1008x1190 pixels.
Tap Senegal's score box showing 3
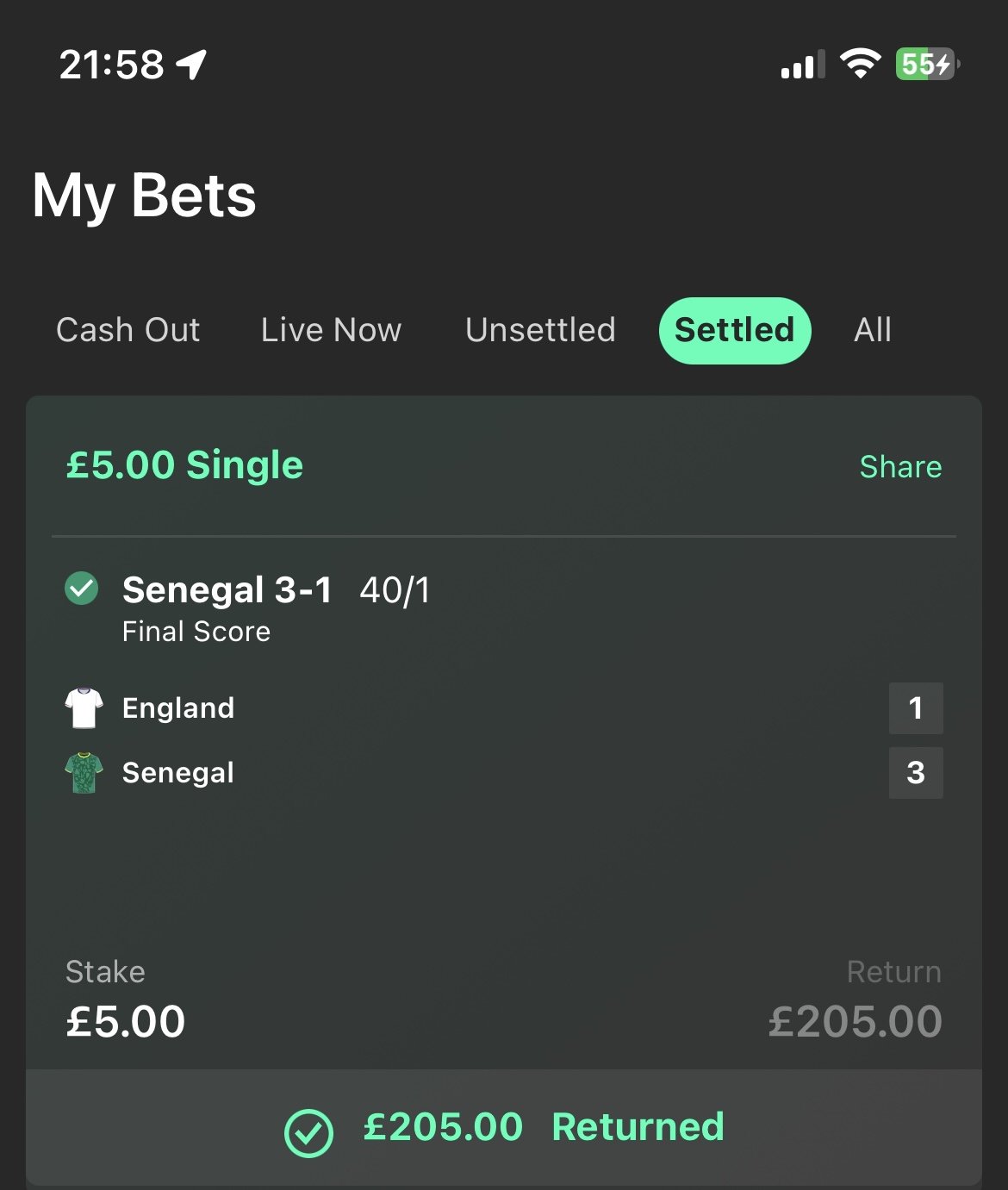click(x=915, y=773)
